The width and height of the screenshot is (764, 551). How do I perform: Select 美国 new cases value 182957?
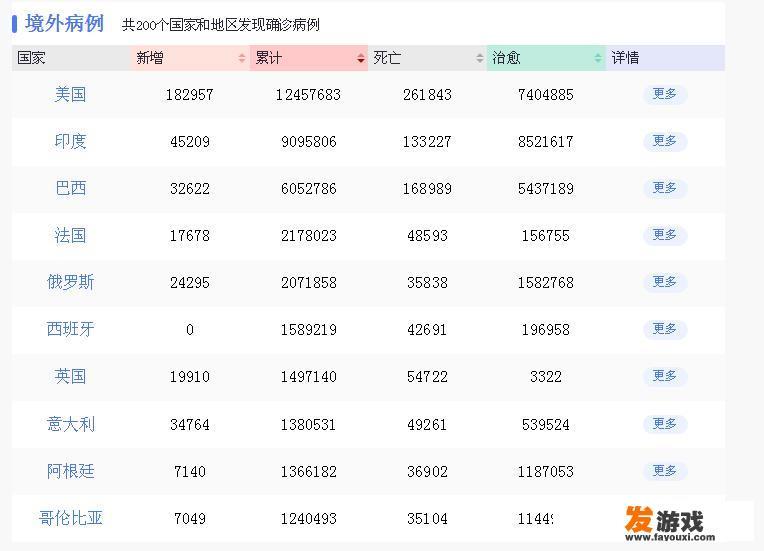[x=190, y=95]
